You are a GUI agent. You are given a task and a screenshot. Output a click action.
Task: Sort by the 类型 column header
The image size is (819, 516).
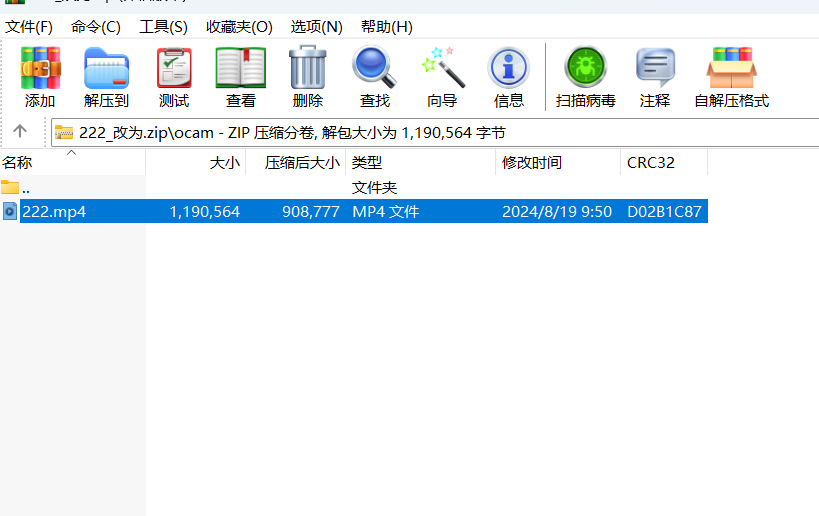click(420, 162)
